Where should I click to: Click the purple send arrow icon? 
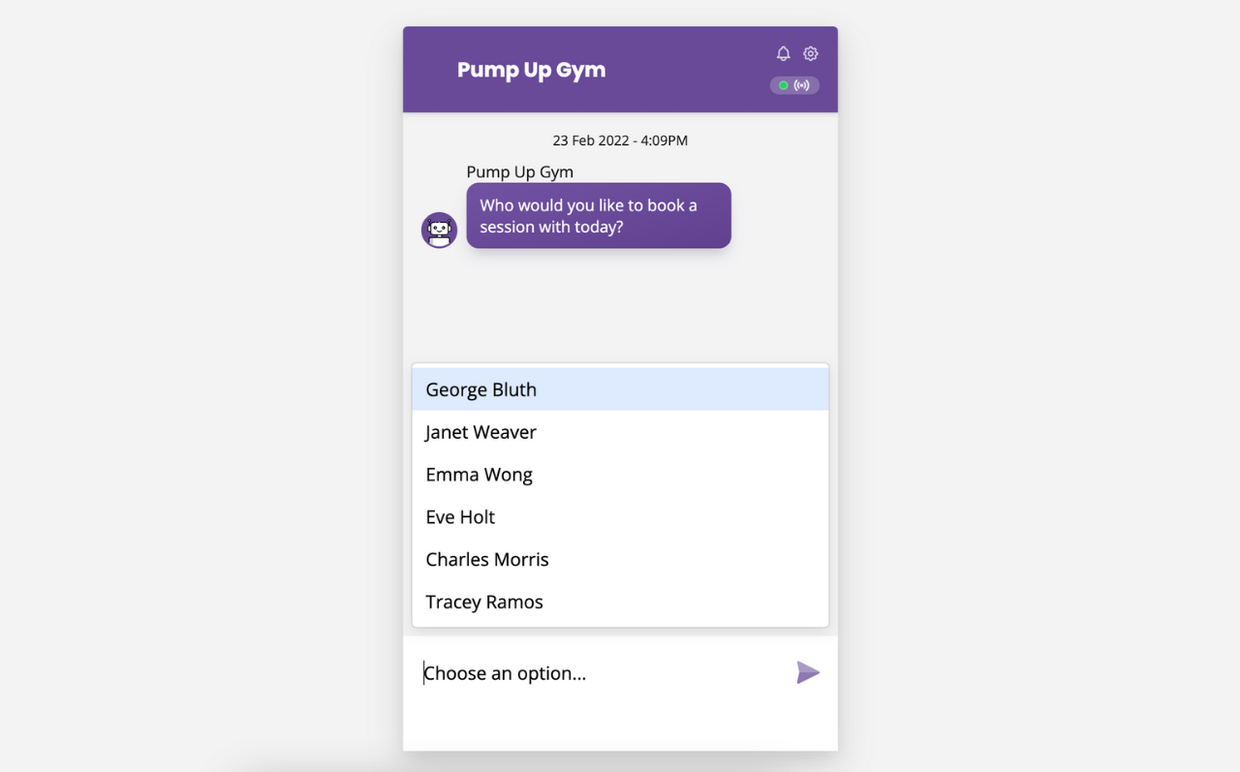(808, 673)
